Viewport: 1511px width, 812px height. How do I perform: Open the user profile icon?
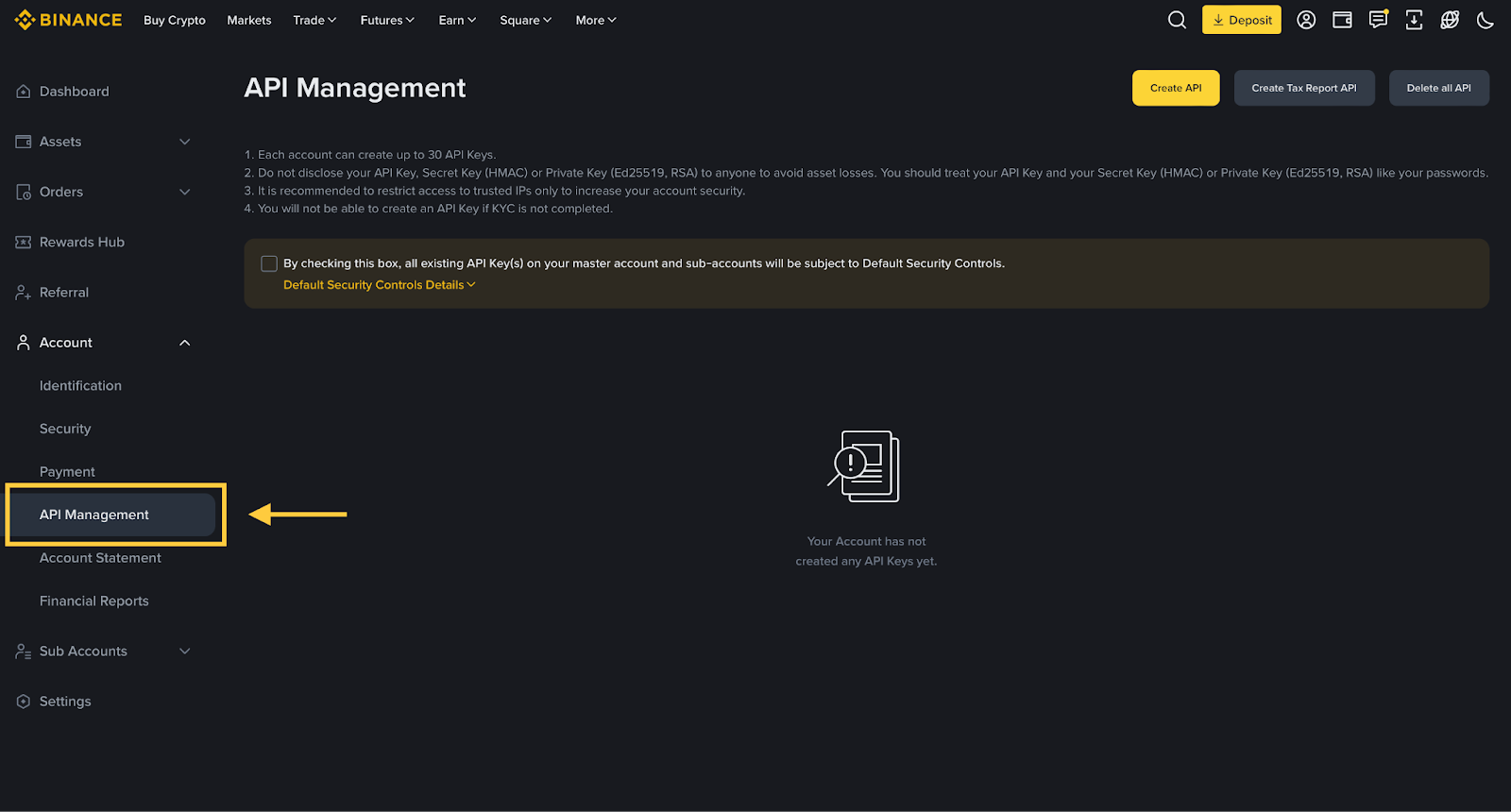[x=1306, y=20]
